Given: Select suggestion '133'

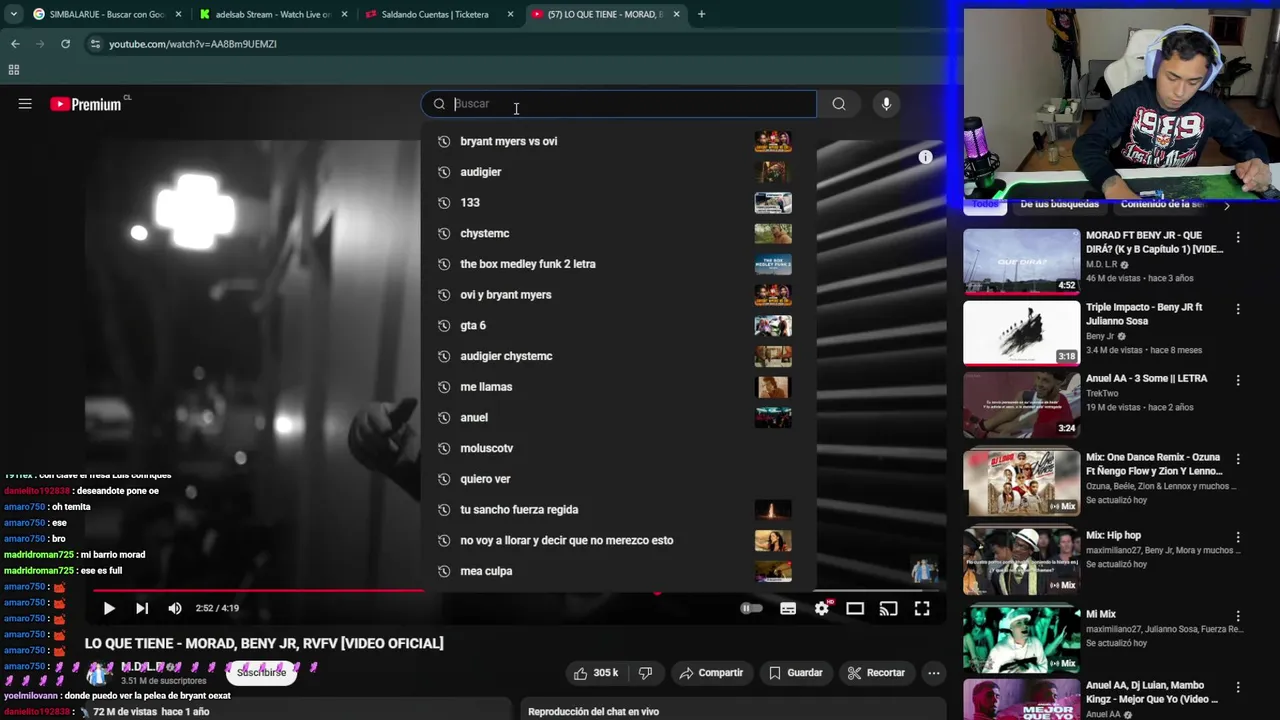Looking at the screenshot, I should pos(619,203).
